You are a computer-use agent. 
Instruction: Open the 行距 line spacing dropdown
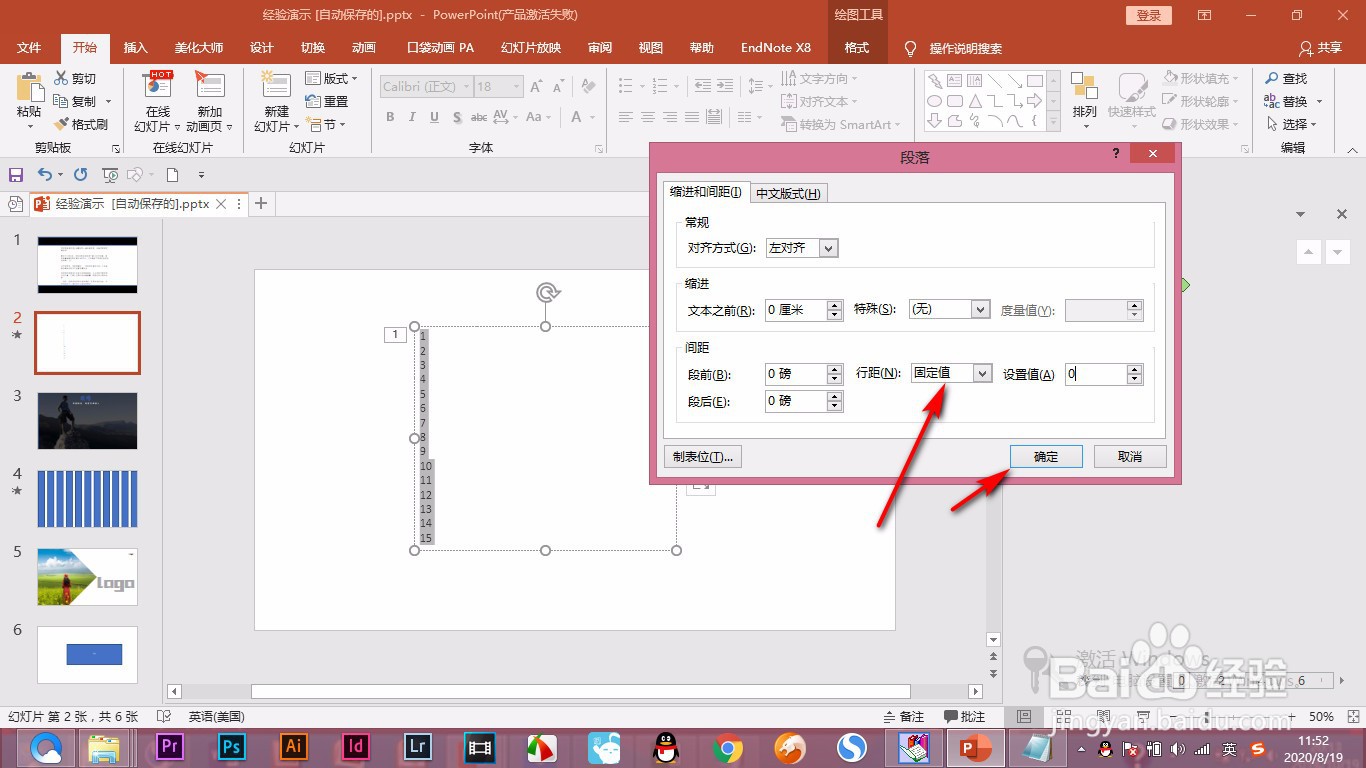click(x=950, y=373)
